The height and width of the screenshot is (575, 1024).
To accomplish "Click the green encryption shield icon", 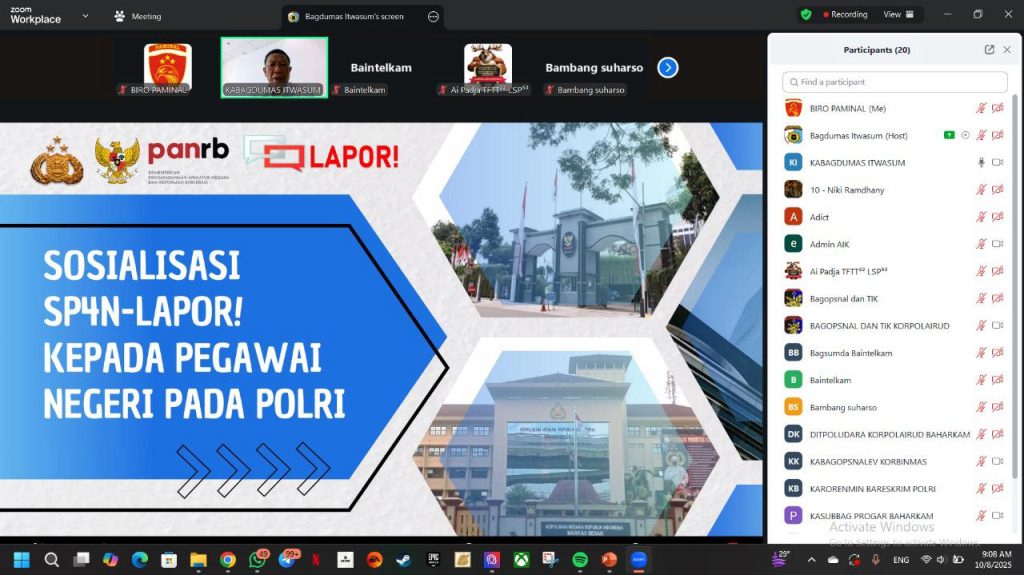I will coord(806,15).
